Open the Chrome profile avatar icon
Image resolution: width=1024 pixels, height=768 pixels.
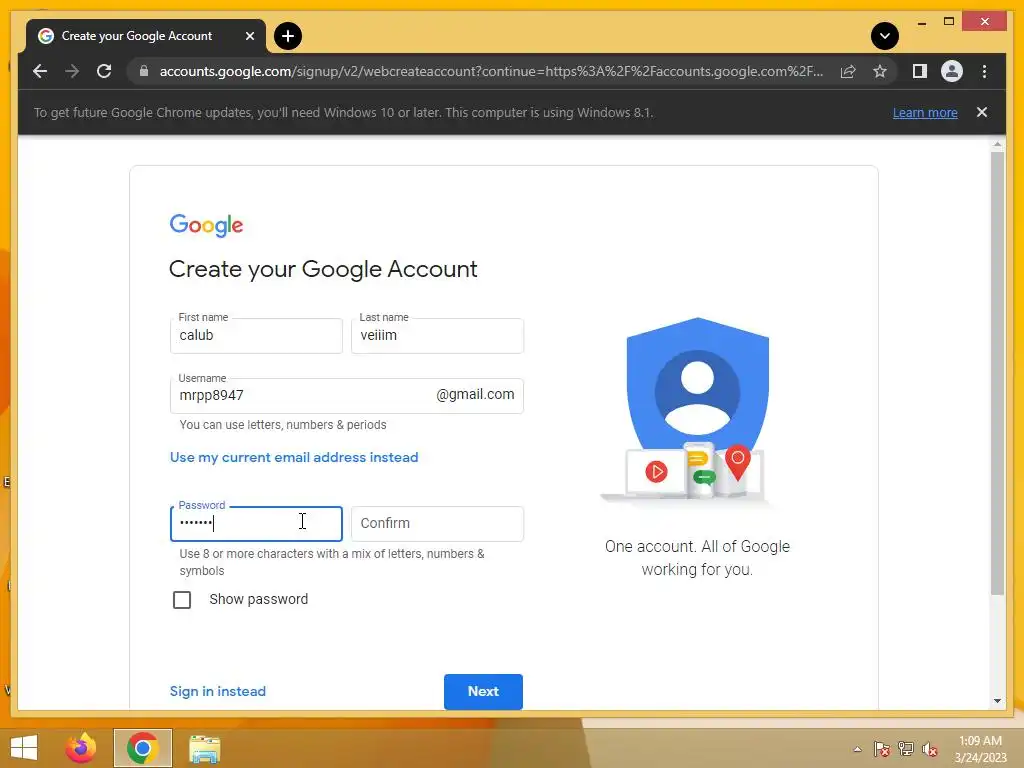[952, 71]
